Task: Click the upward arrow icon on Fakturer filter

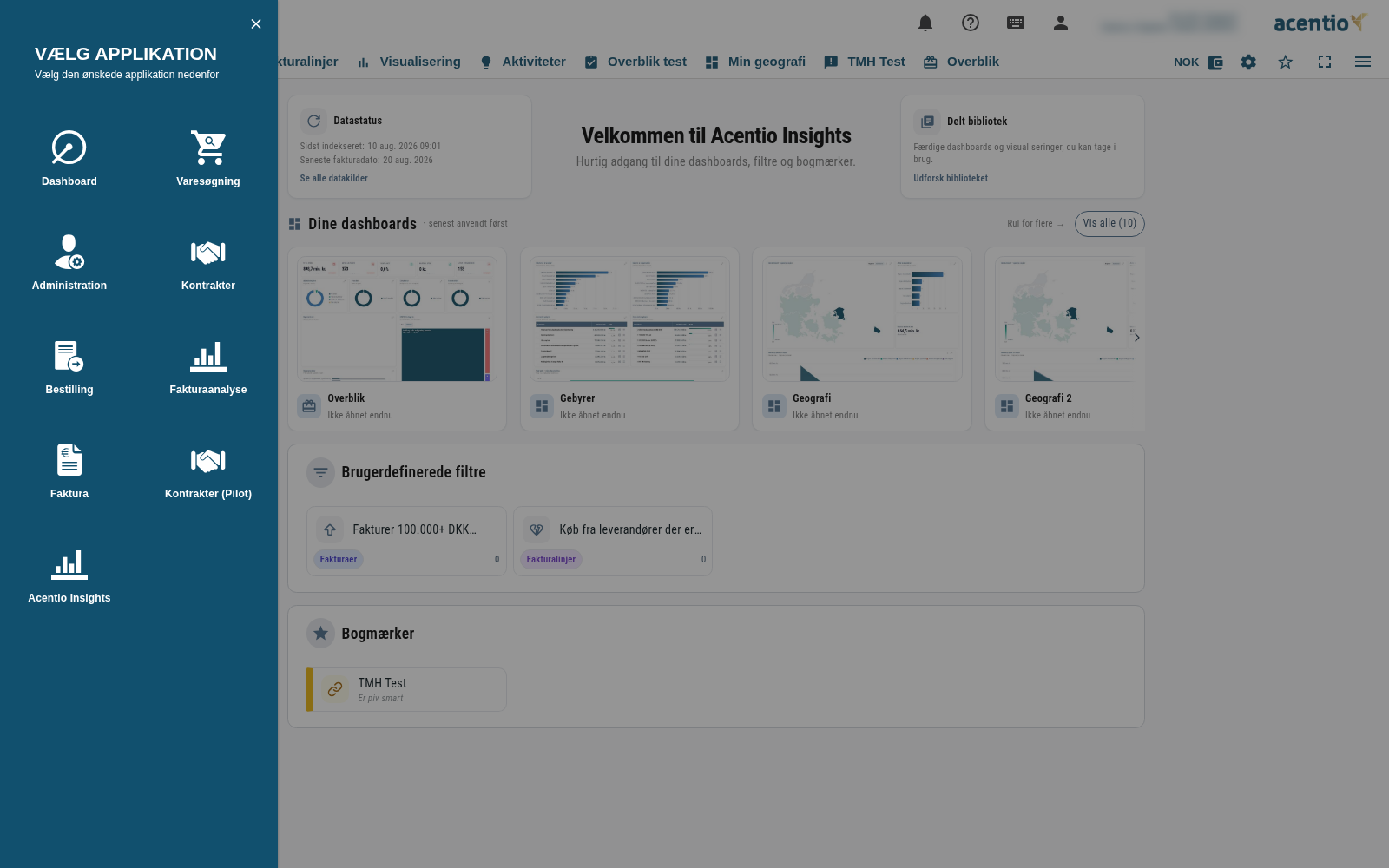Action: tap(330, 529)
